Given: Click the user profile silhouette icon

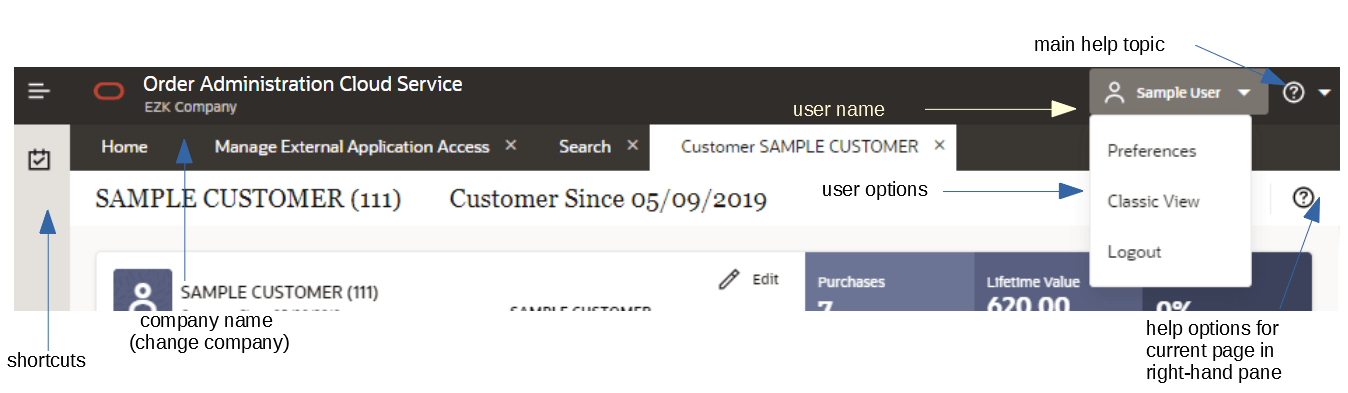Looking at the screenshot, I should (x=1115, y=93).
